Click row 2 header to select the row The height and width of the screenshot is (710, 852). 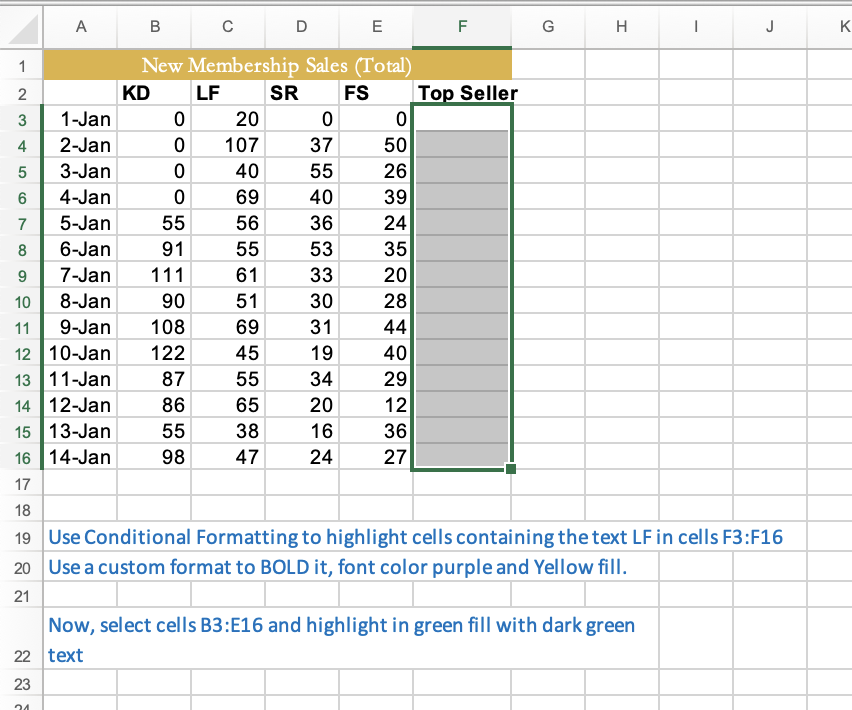[22, 92]
